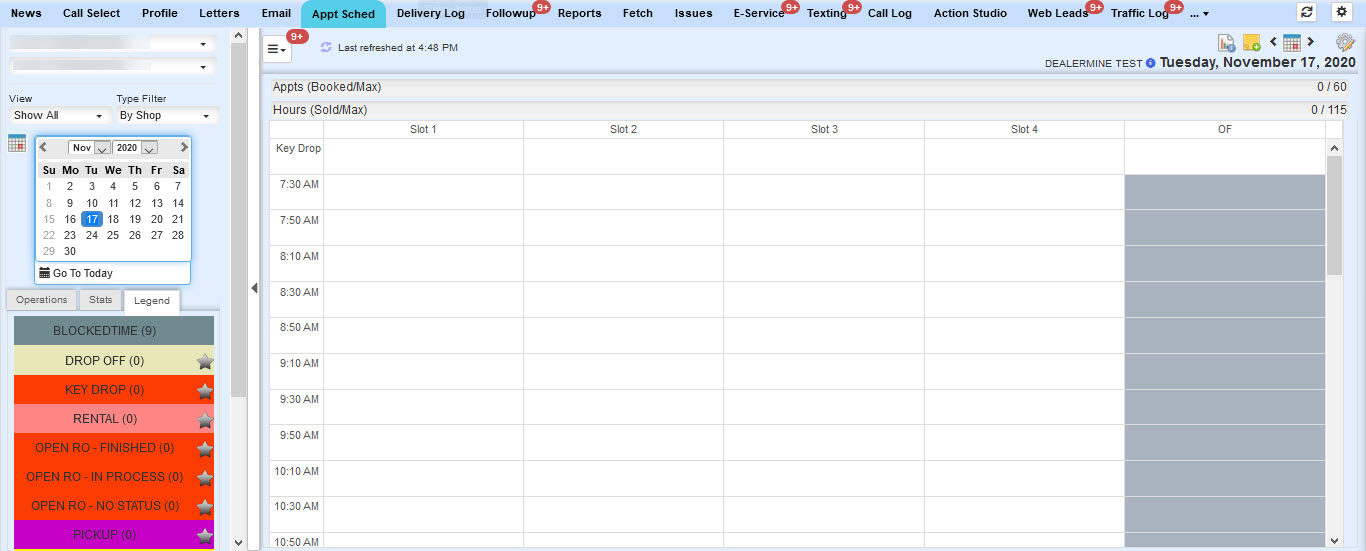Toggle the star beside OPEN RO - FINISHED
The height and width of the screenshot is (551, 1366).
[205, 448]
